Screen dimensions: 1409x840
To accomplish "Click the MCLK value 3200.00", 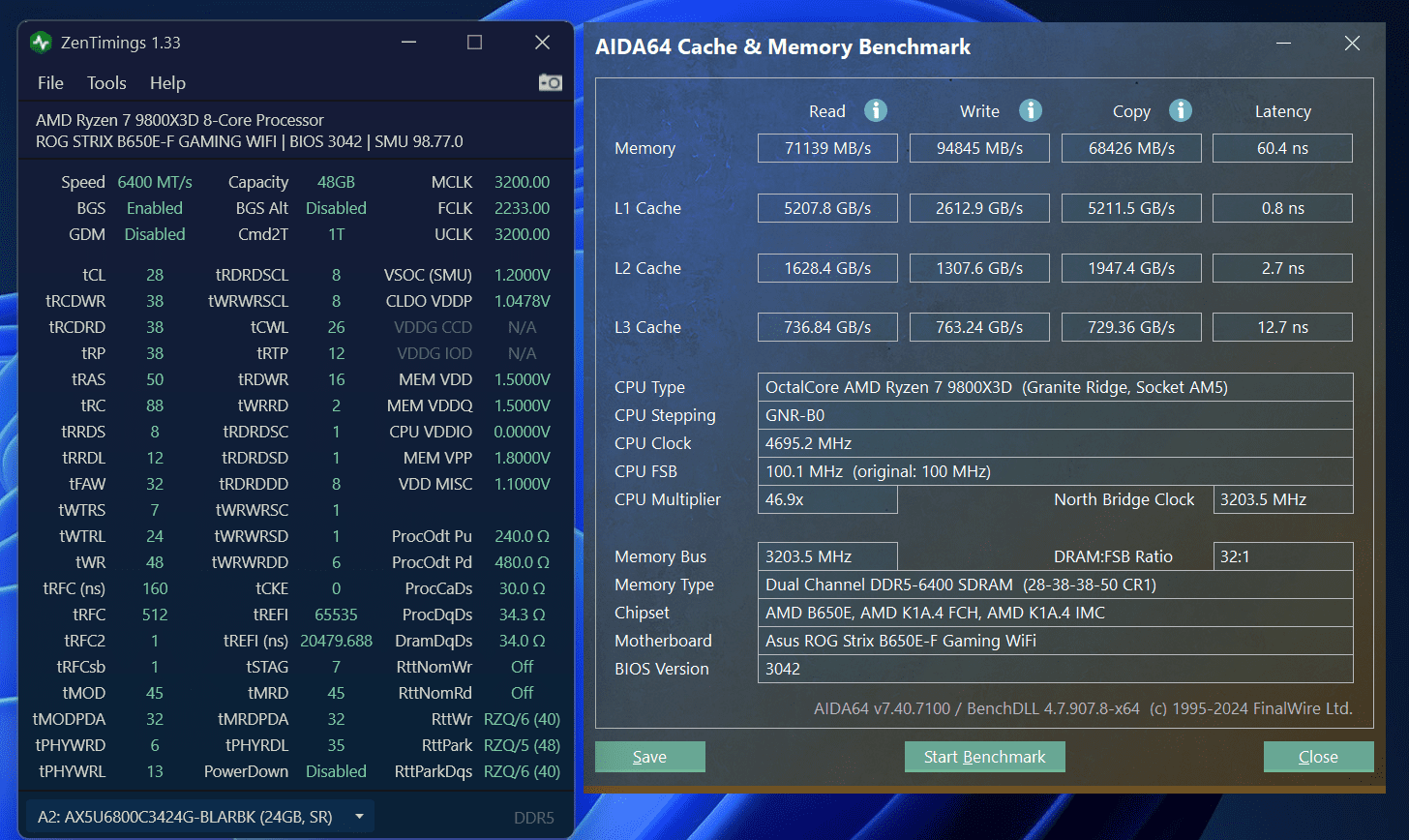I will click(x=522, y=182).
